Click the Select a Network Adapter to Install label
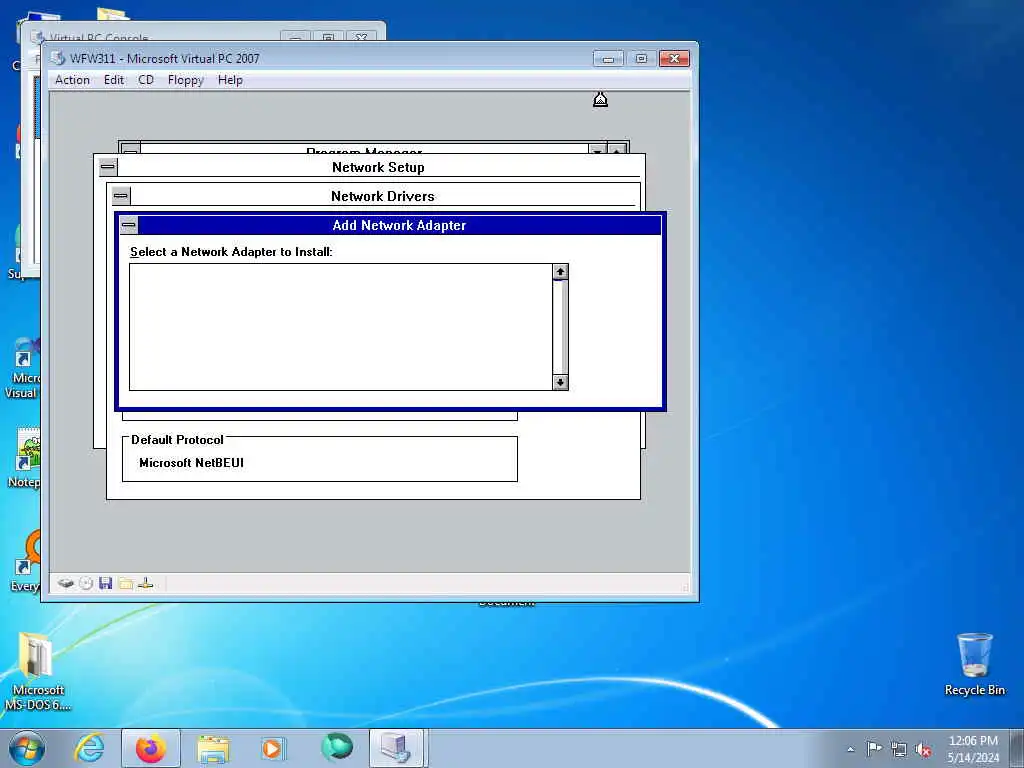 pyautogui.click(x=231, y=252)
